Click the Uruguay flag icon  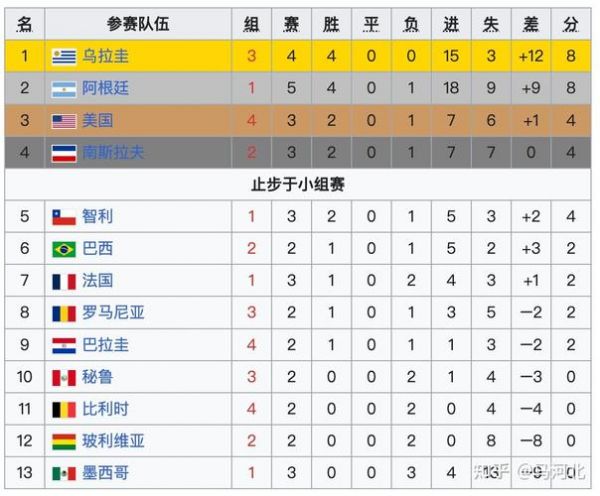64,57
